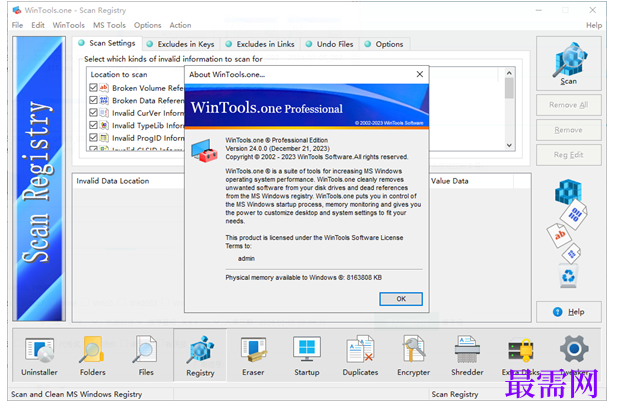
Task: Open the Options menu
Action: point(148,25)
